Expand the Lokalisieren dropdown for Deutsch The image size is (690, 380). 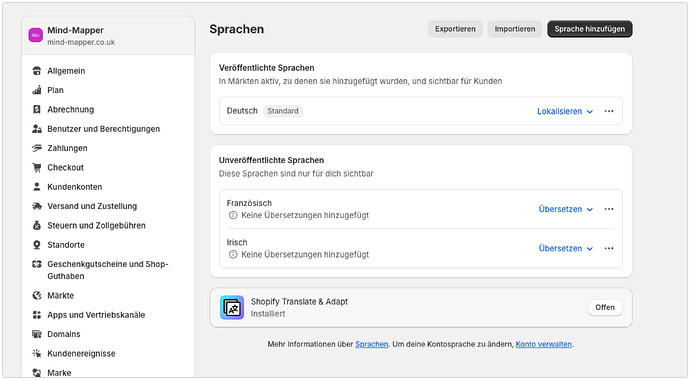pos(565,111)
